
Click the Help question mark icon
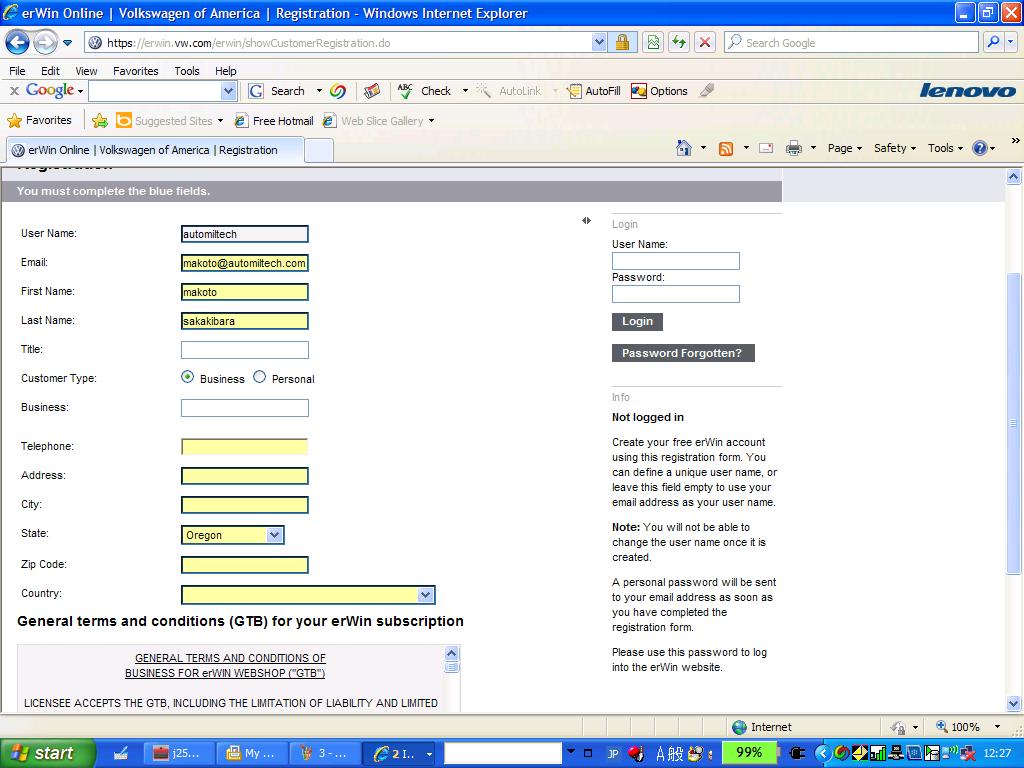(x=980, y=148)
